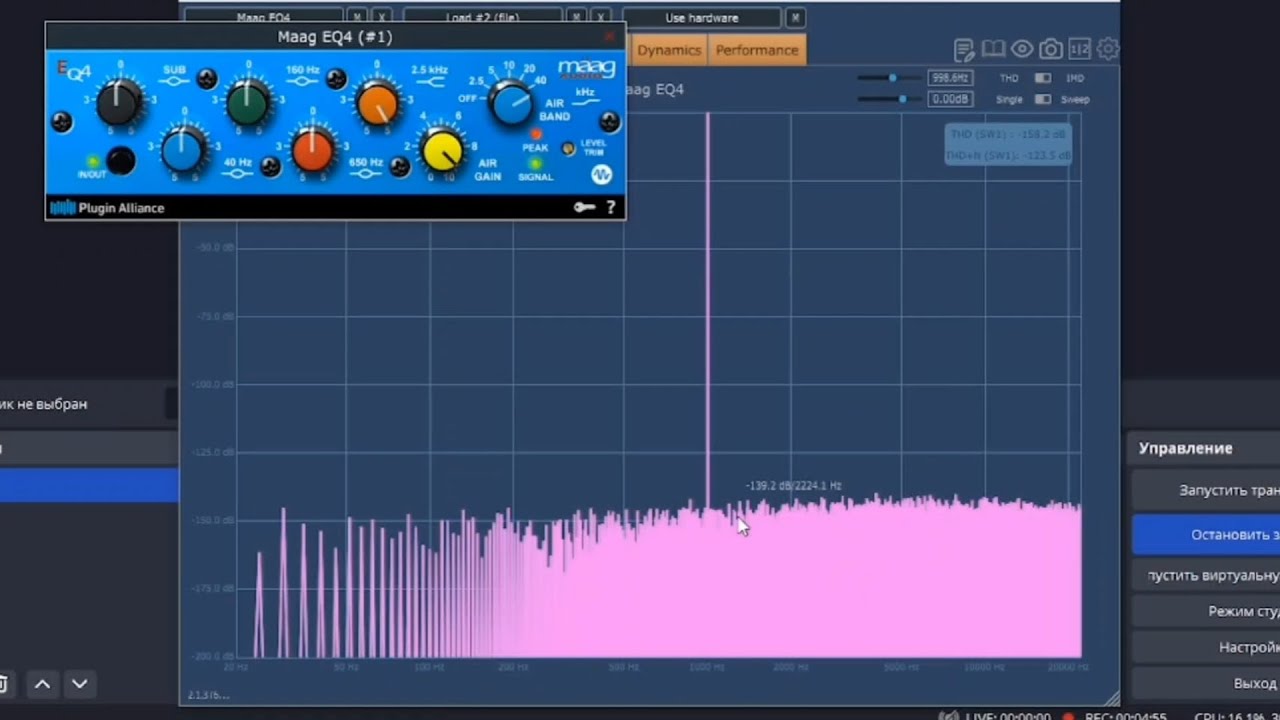Click the screw icon next to SUB label
This screenshot has height=720, width=1280.
pos(206,78)
